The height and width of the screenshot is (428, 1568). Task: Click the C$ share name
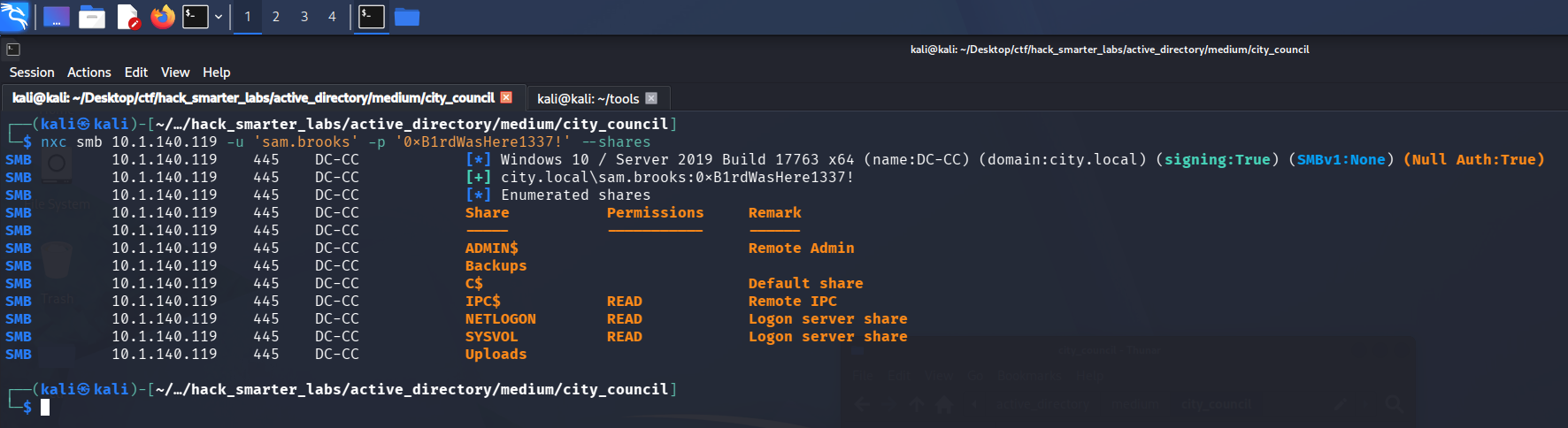pyautogui.click(x=474, y=283)
